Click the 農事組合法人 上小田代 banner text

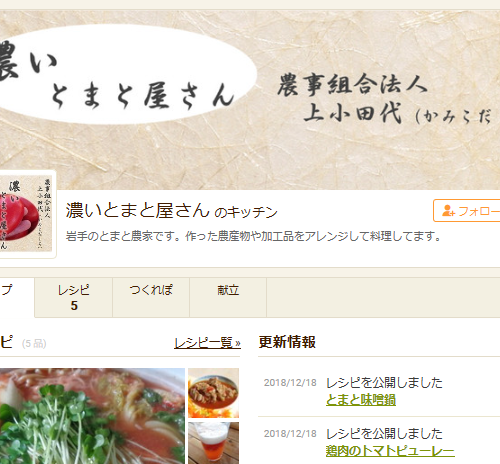pyautogui.click(x=383, y=99)
